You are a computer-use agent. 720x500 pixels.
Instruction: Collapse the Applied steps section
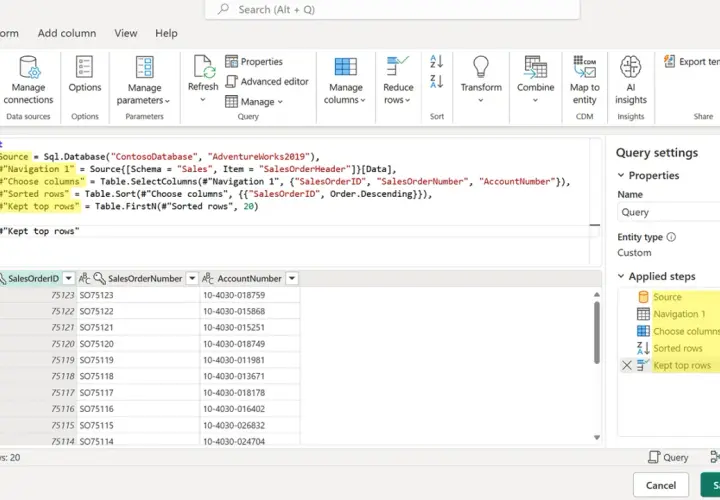click(x=621, y=276)
